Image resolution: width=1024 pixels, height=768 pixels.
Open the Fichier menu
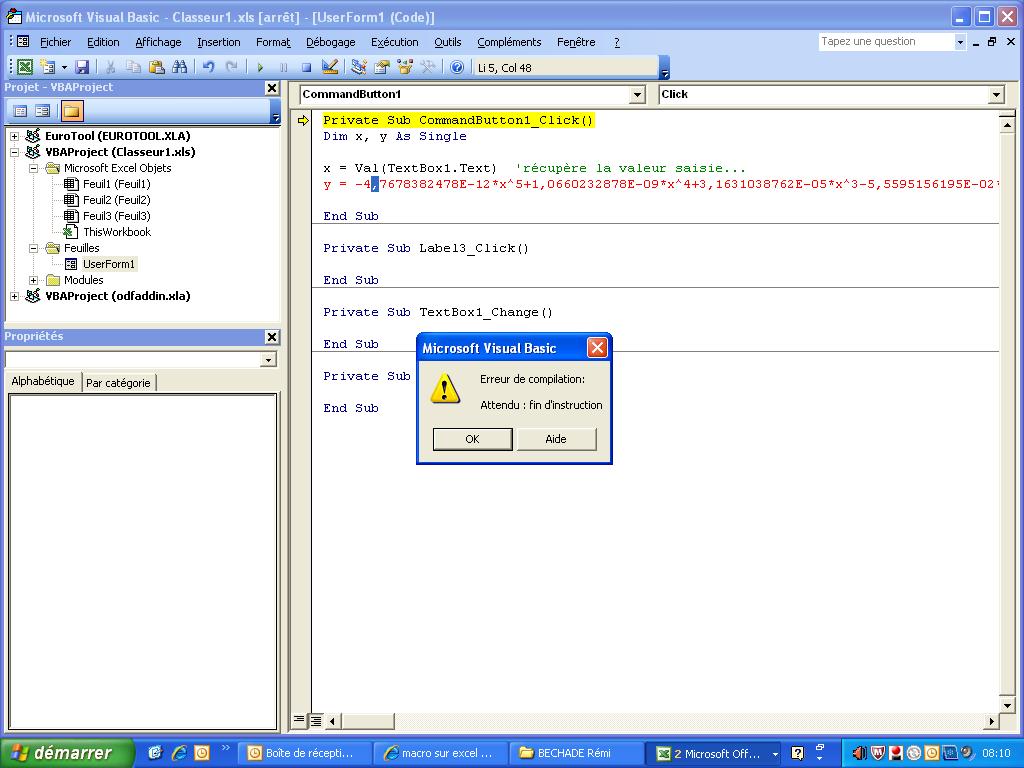(x=56, y=42)
